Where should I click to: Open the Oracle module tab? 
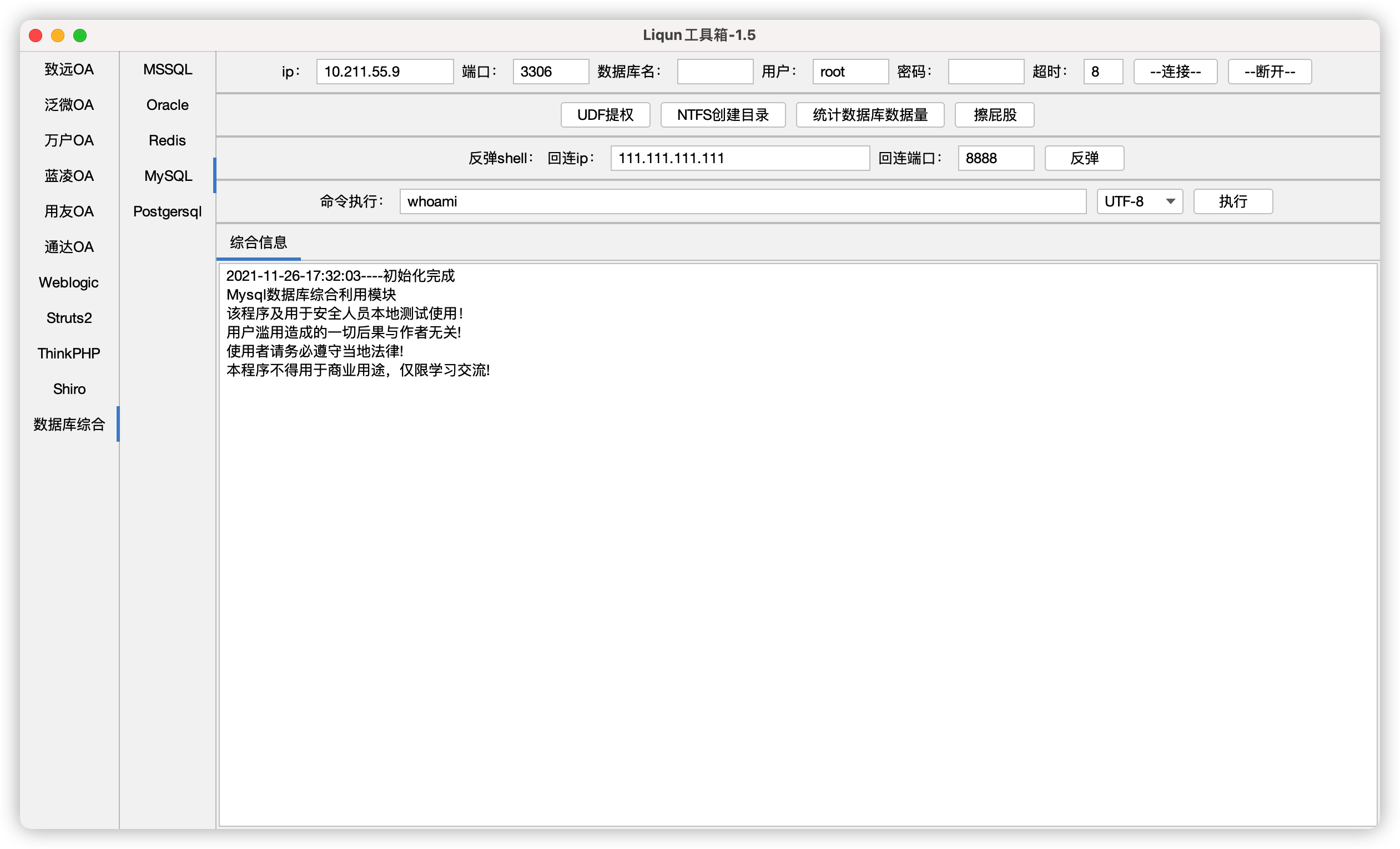[x=168, y=105]
